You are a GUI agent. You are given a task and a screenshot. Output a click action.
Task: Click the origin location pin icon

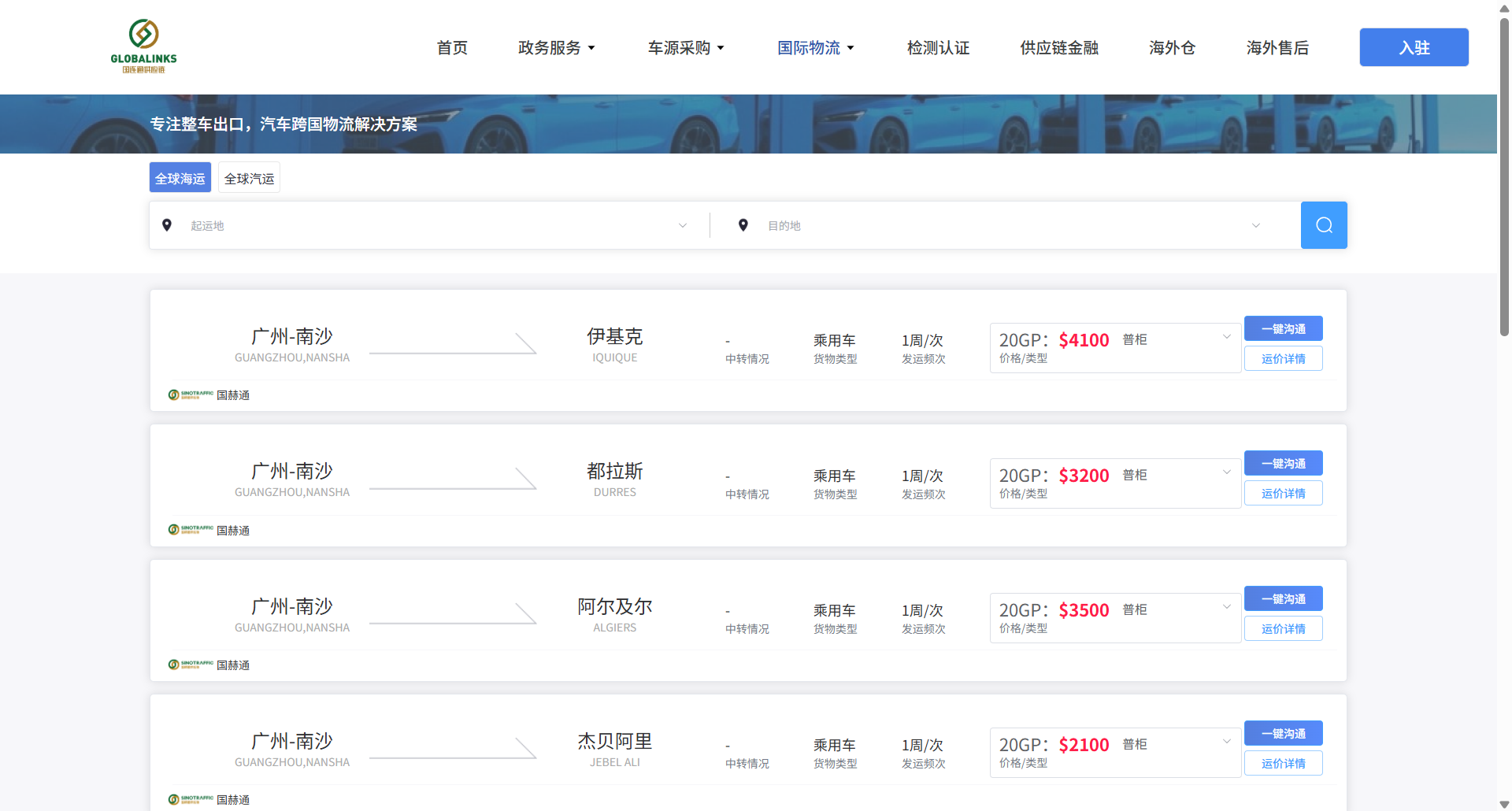(x=167, y=225)
